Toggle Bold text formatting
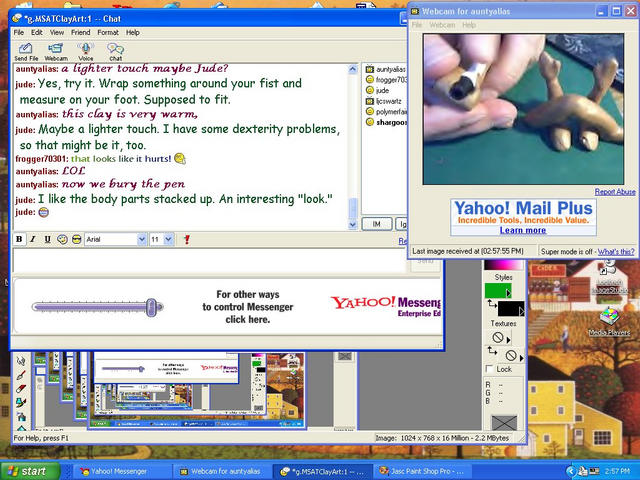Screen dimensions: 640x480 pyautogui.click(x=19, y=240)
